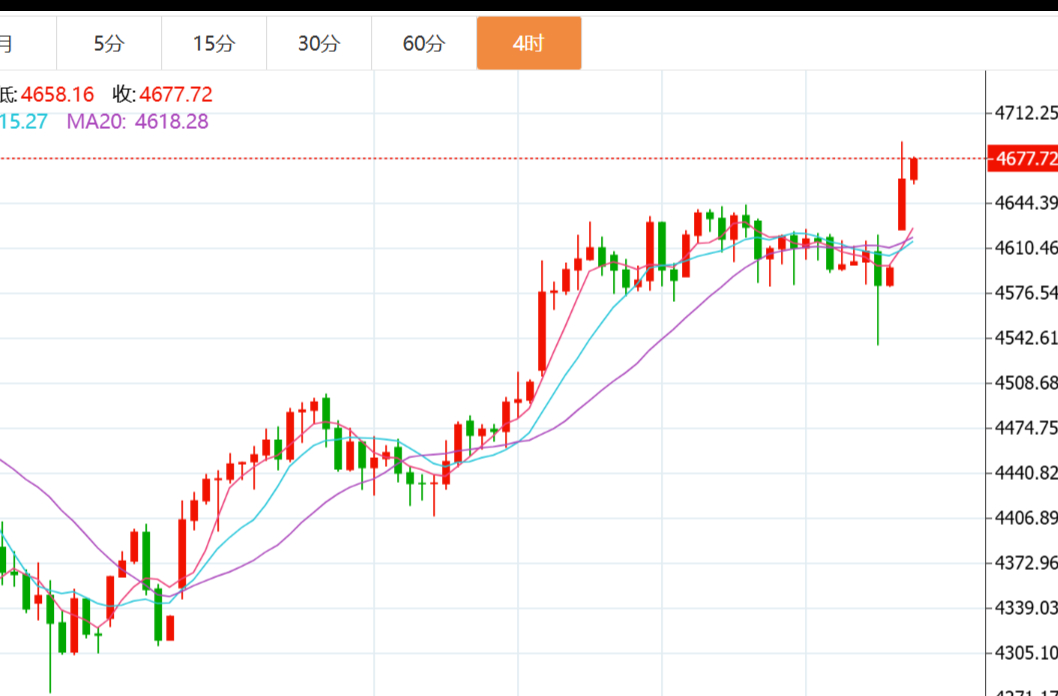
Task: Click the 4542.61 price axis label
Action: (1026, 338)
